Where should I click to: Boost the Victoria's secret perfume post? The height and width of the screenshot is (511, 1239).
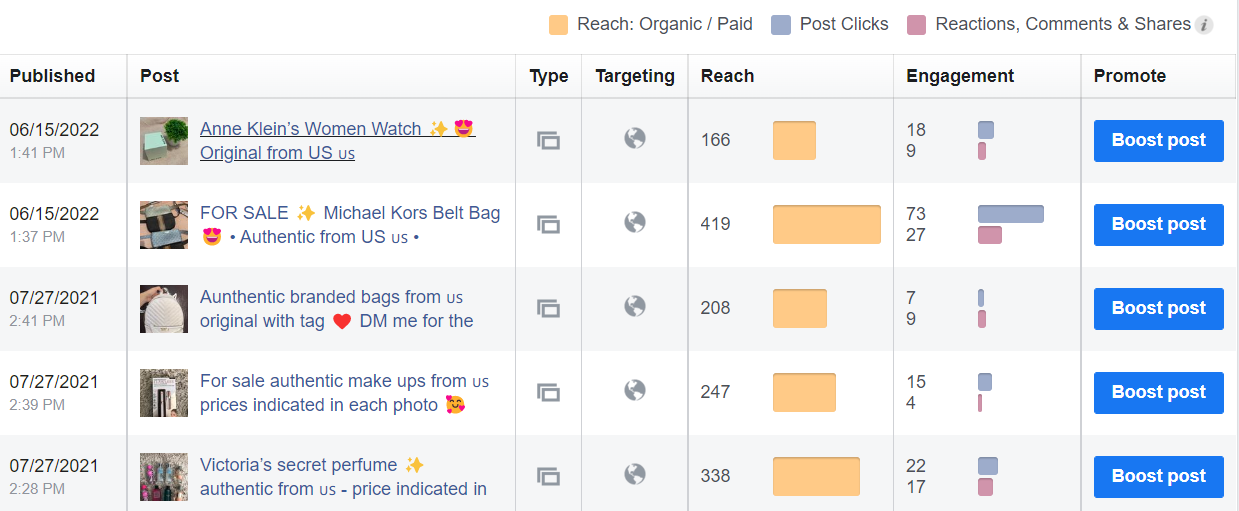(x=1158, y=476)
